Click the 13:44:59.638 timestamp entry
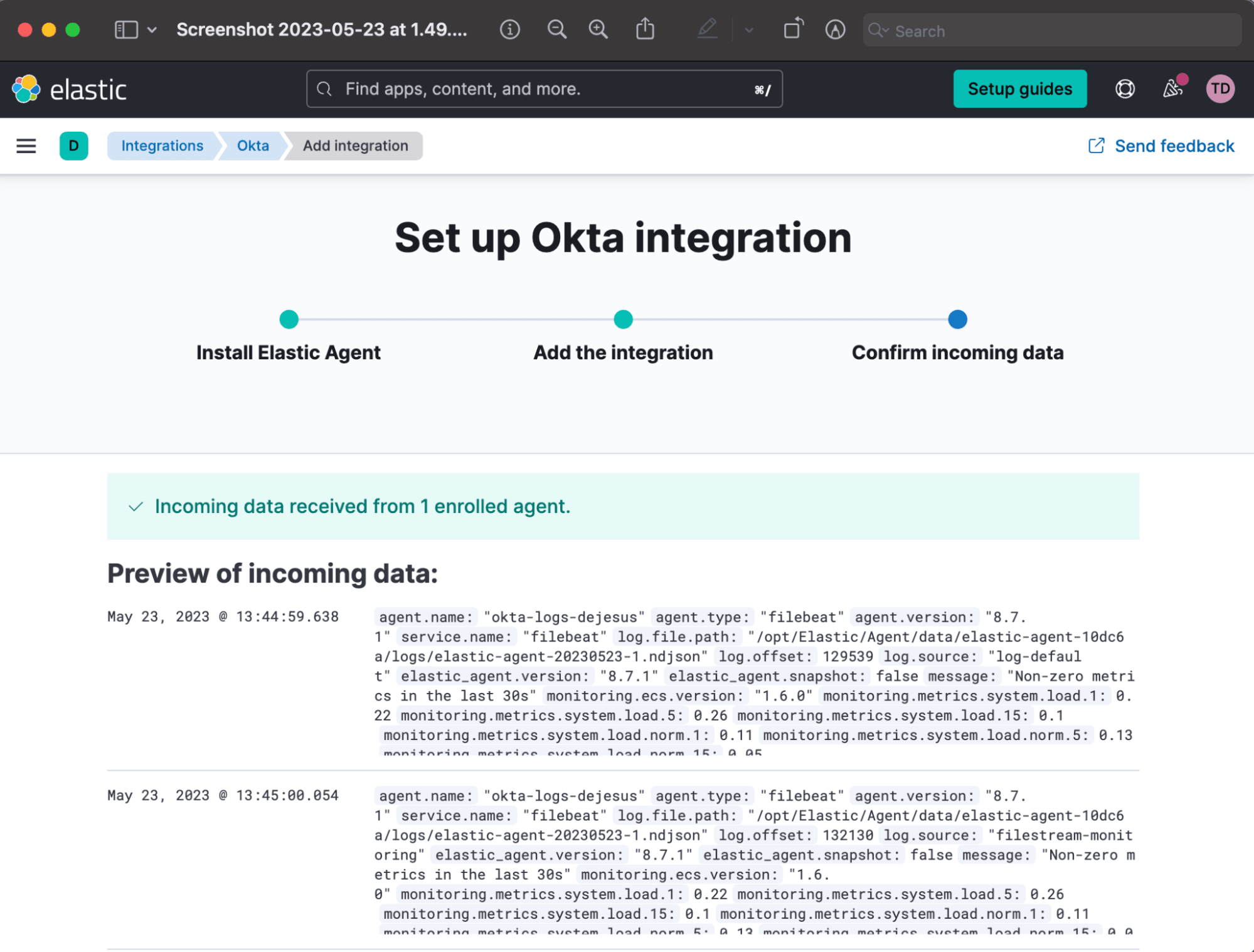 tap(223, 616)
